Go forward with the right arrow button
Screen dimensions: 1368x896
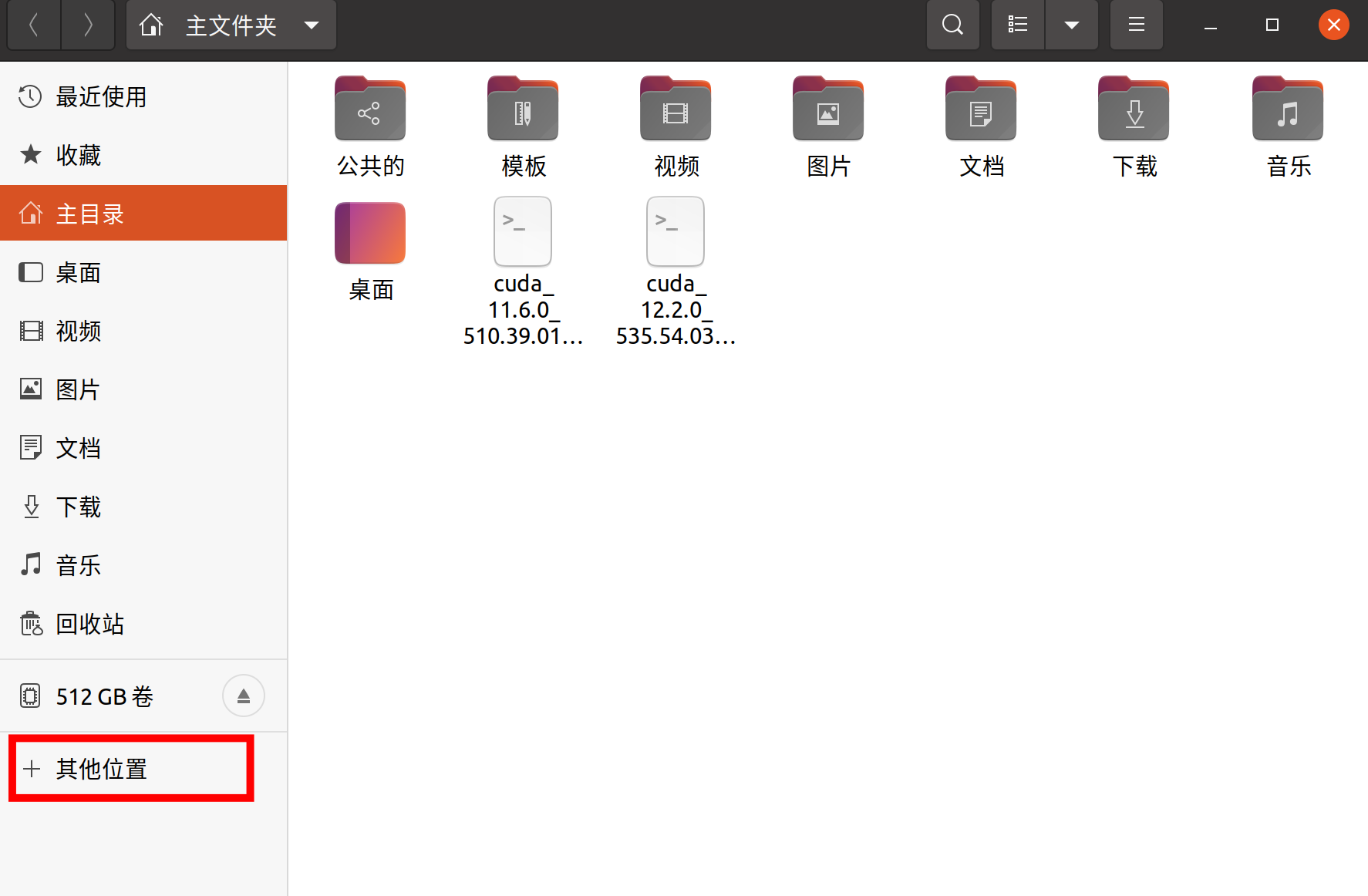(88, 25)
